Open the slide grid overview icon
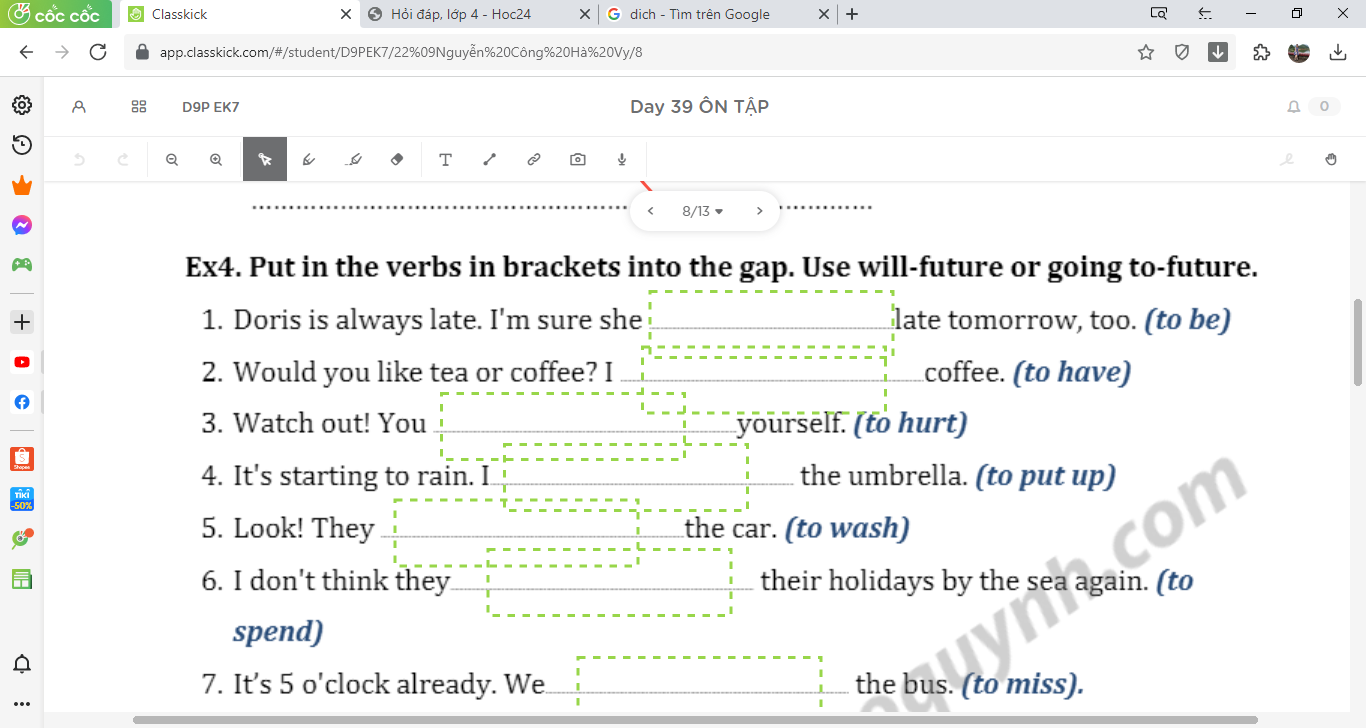 click(x=139, y=107)
